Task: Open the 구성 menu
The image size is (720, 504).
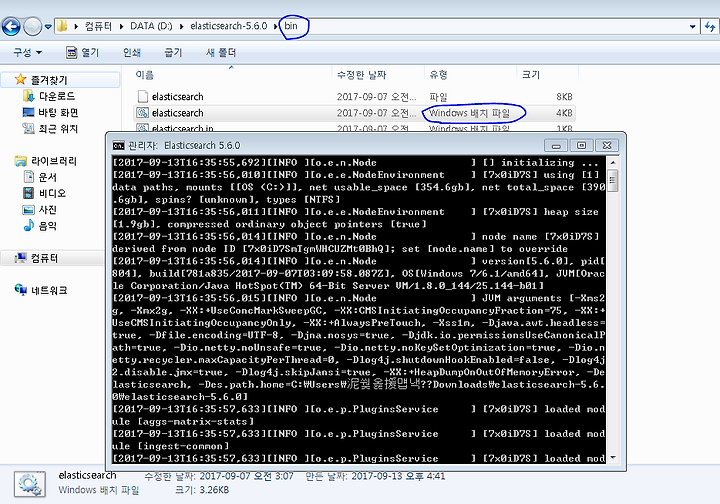Action: tap(28, 52)
